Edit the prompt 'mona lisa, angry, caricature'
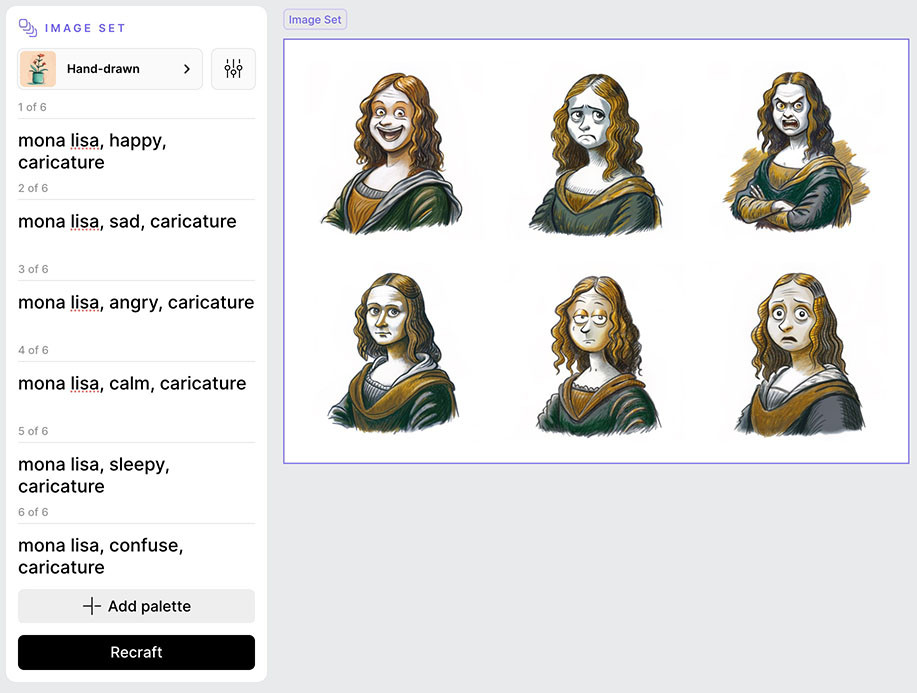Screen dimensions: 917x693 pos(136,302)
